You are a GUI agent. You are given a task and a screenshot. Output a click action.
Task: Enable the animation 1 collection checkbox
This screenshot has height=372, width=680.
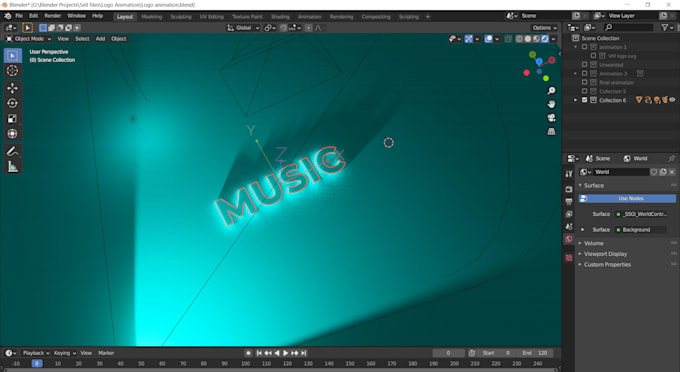pos(585,47)
